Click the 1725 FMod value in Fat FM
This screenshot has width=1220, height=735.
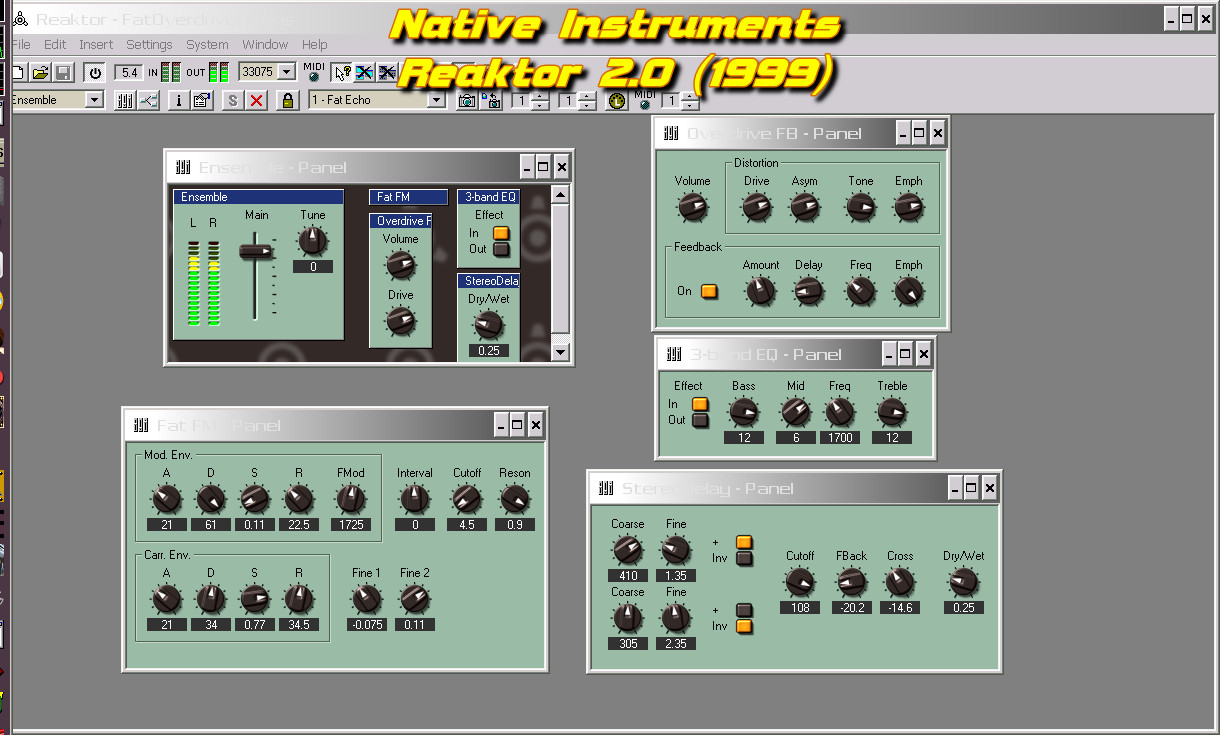[351, 525]
